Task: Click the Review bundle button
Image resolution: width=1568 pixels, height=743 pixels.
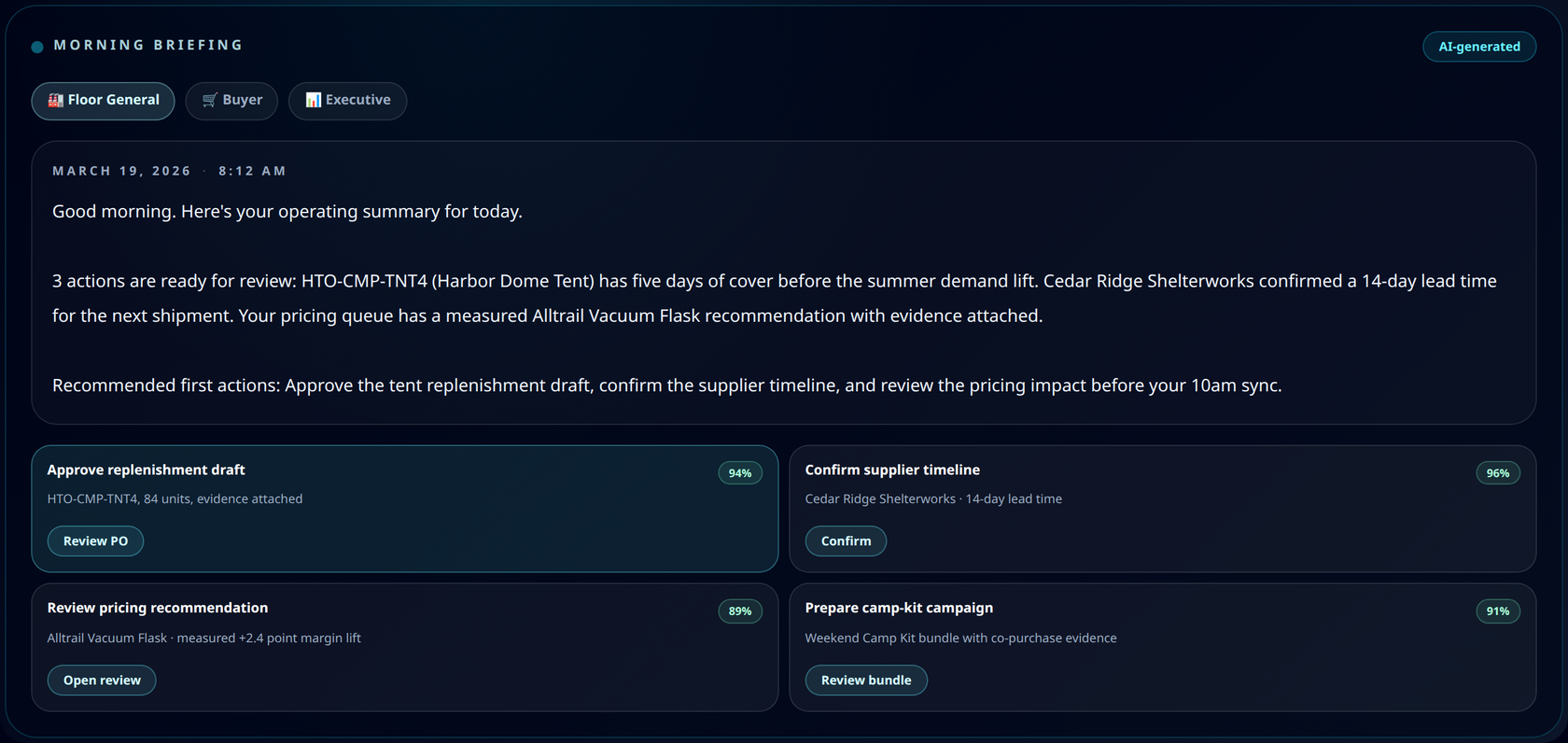Action: click(x=866, y=680)
